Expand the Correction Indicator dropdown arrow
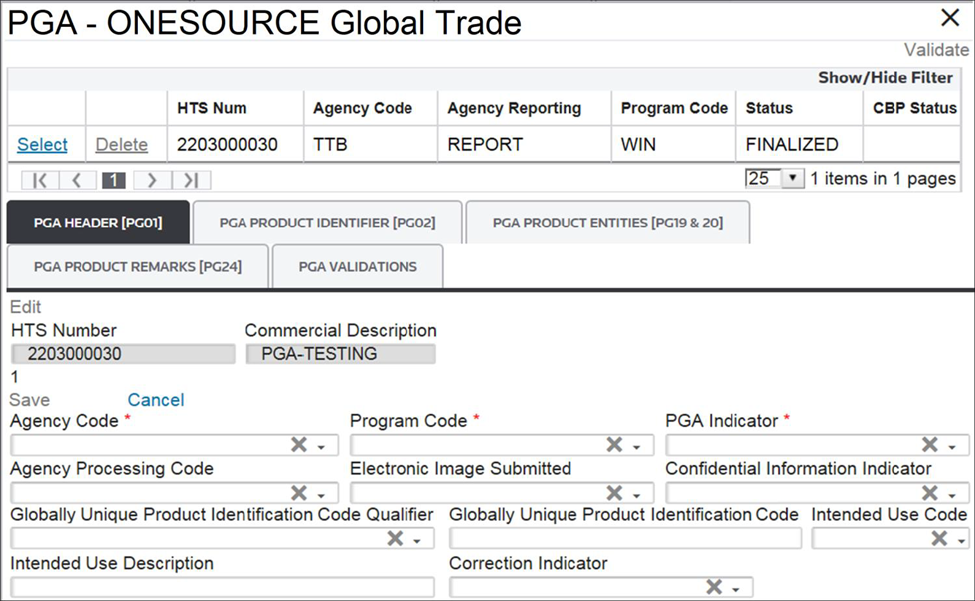The width and height of the screenshot is (975, 601). [736, 589]
